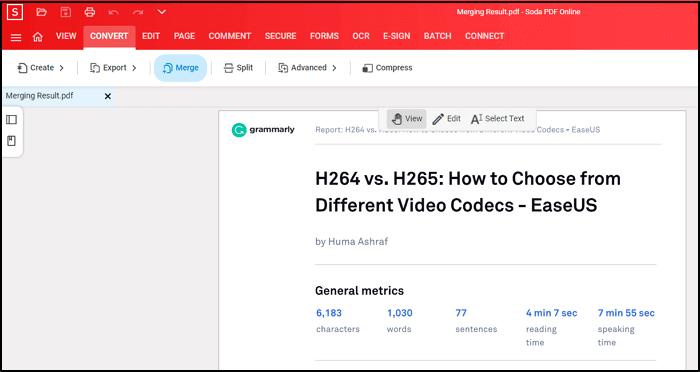The image size is (700, 372).
Task: Select the Split tool
Action: click(238, 68)
